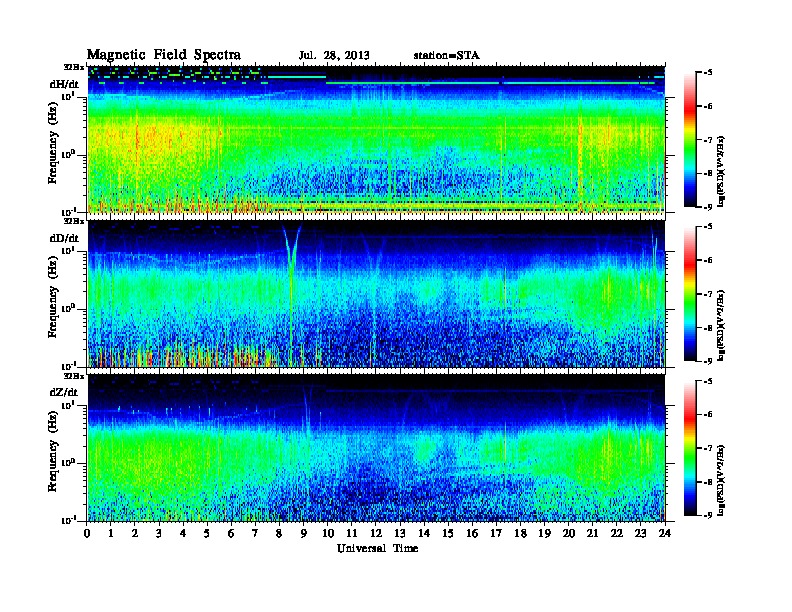Click the color bar beside the dZ/dt panel
The height and width of the screenshot is (612, 792).
[690, 448]
